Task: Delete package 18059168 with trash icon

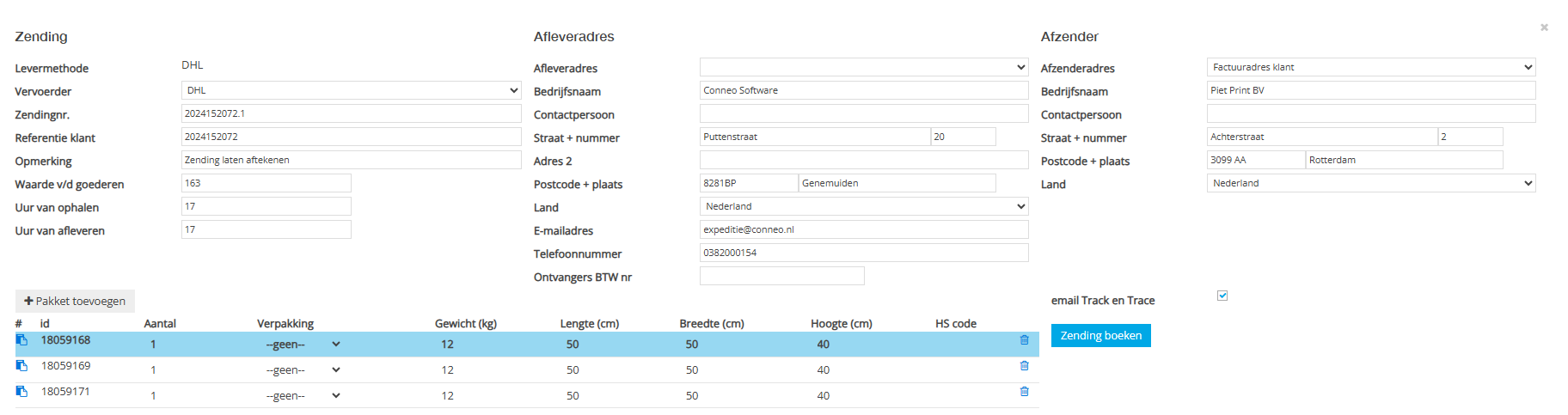Action: 1024,340
